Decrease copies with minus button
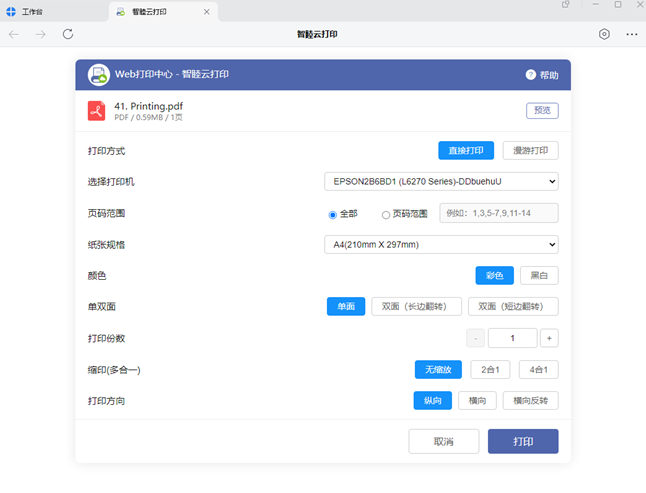The height and width of the screenshot is (493, 646). [475, 338]
